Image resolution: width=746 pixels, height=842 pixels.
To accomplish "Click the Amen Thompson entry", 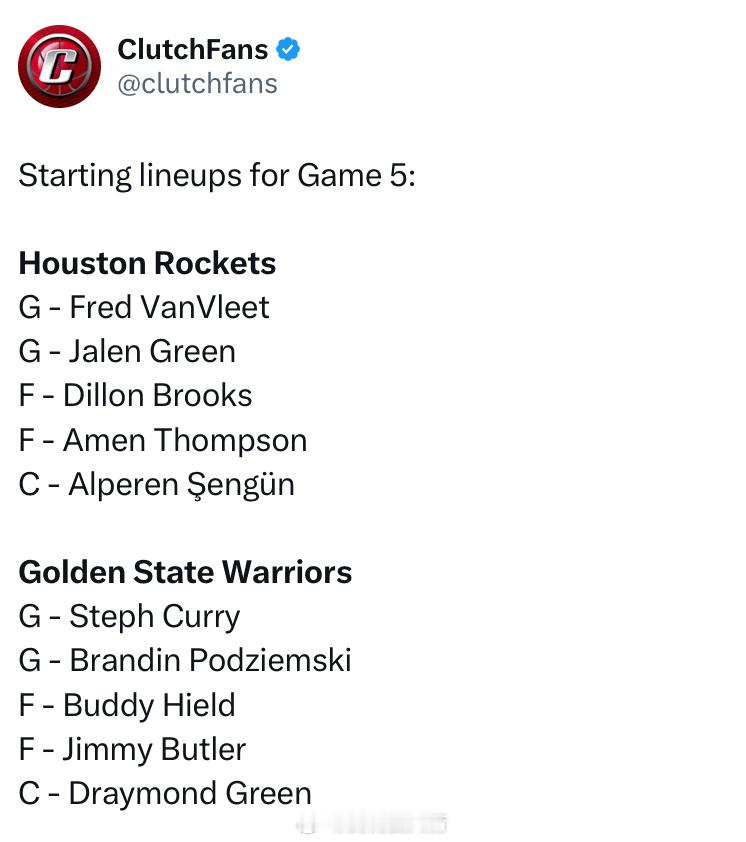I will (x=163, y=440).
